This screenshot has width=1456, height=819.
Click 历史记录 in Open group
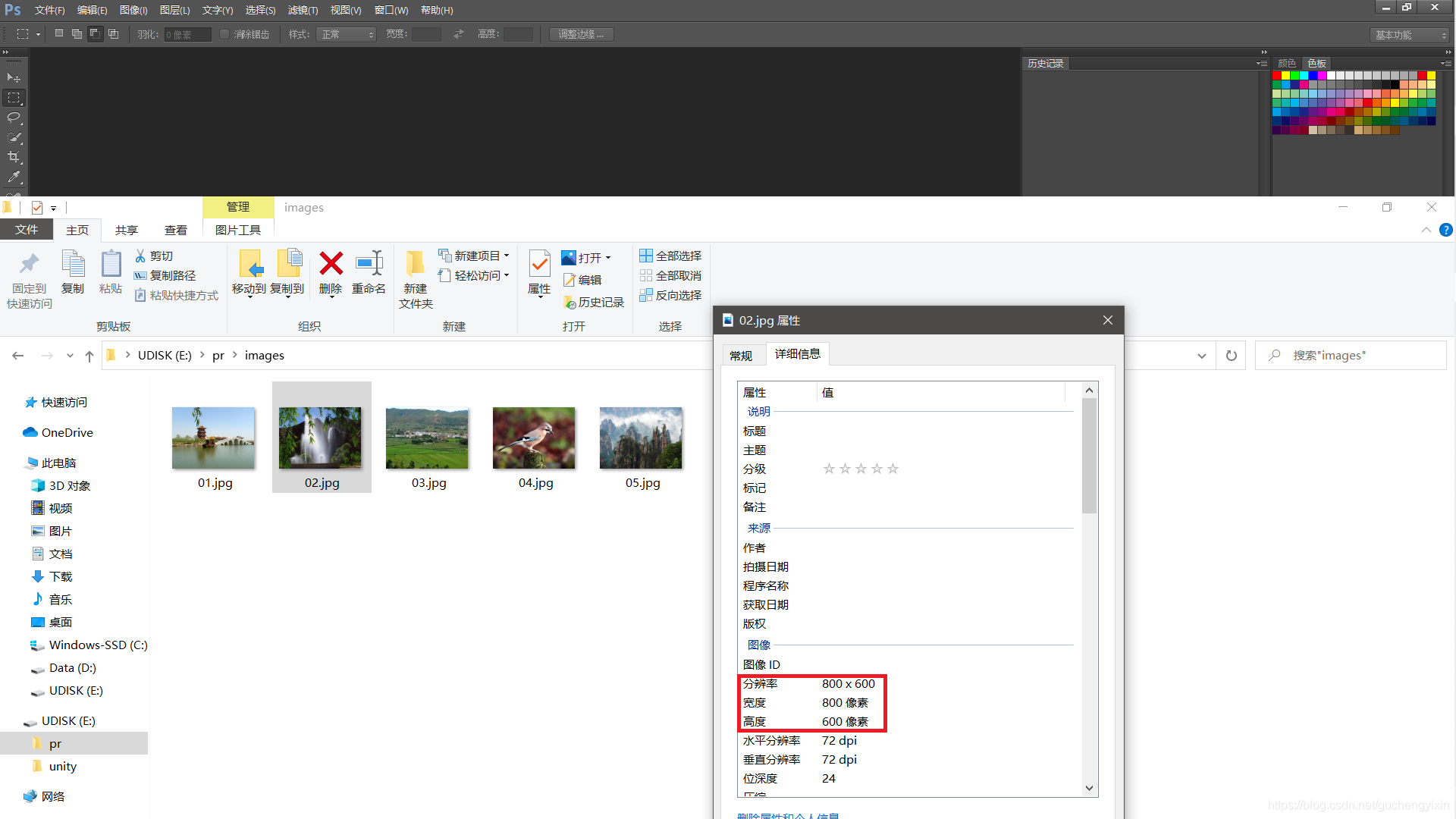(594, 303)
